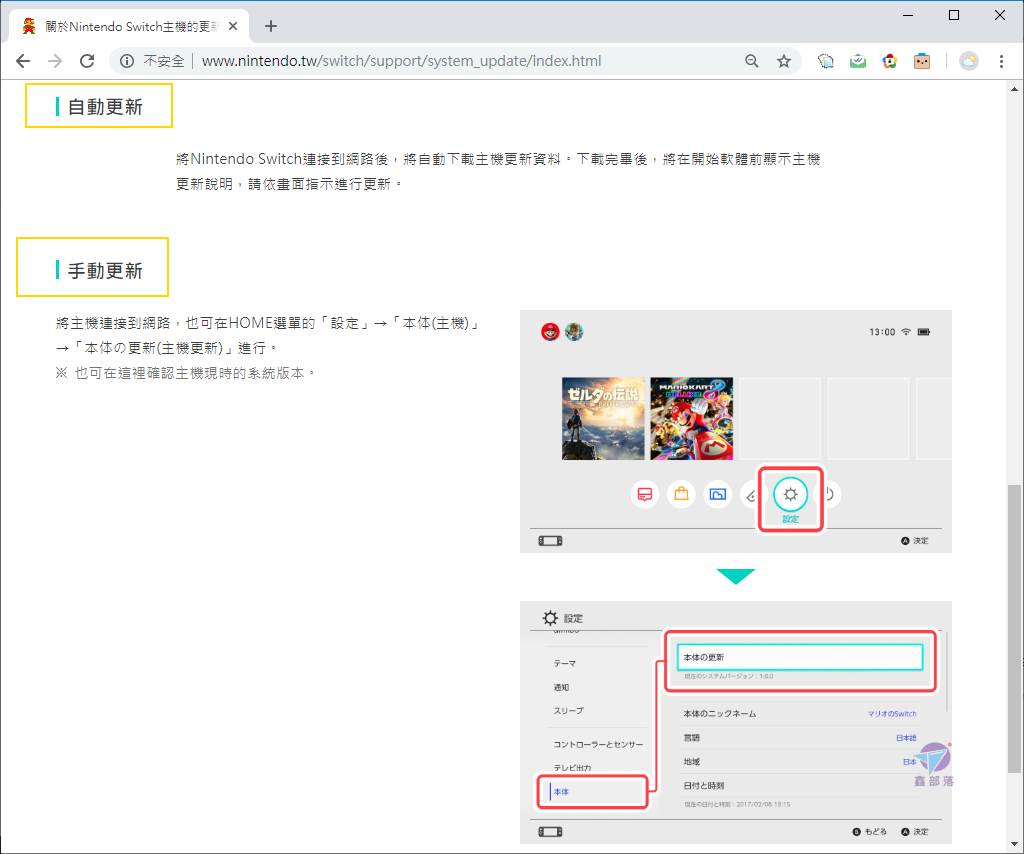Click the テレビ出力 settings entry

click(572, 768)
